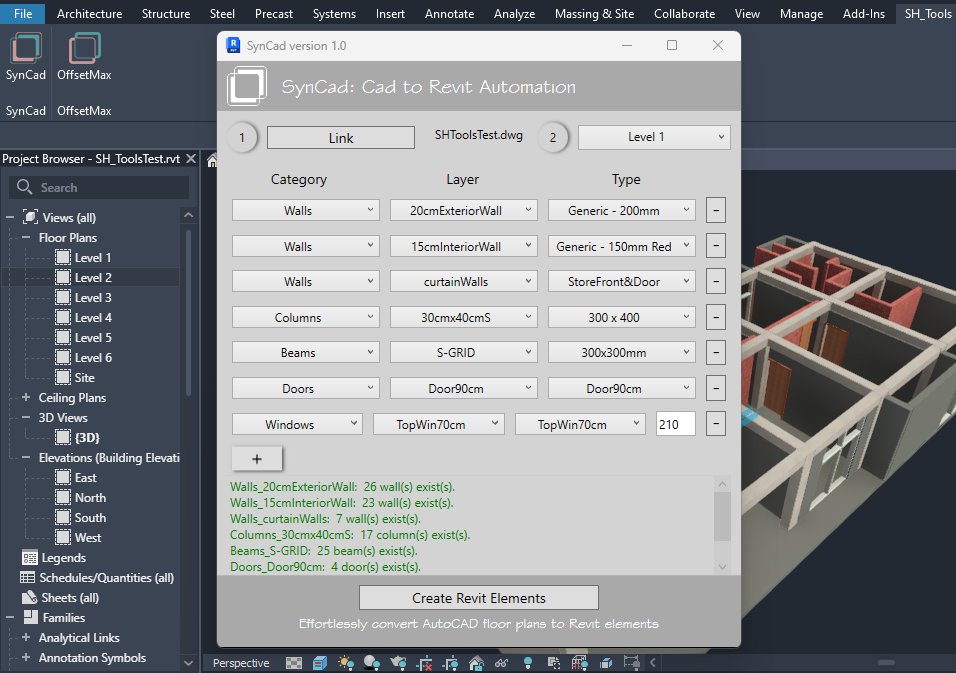The height and width of the screenshot is (673, 956).
Task: Select the North elevation in Project Browser
Action: 90,497
